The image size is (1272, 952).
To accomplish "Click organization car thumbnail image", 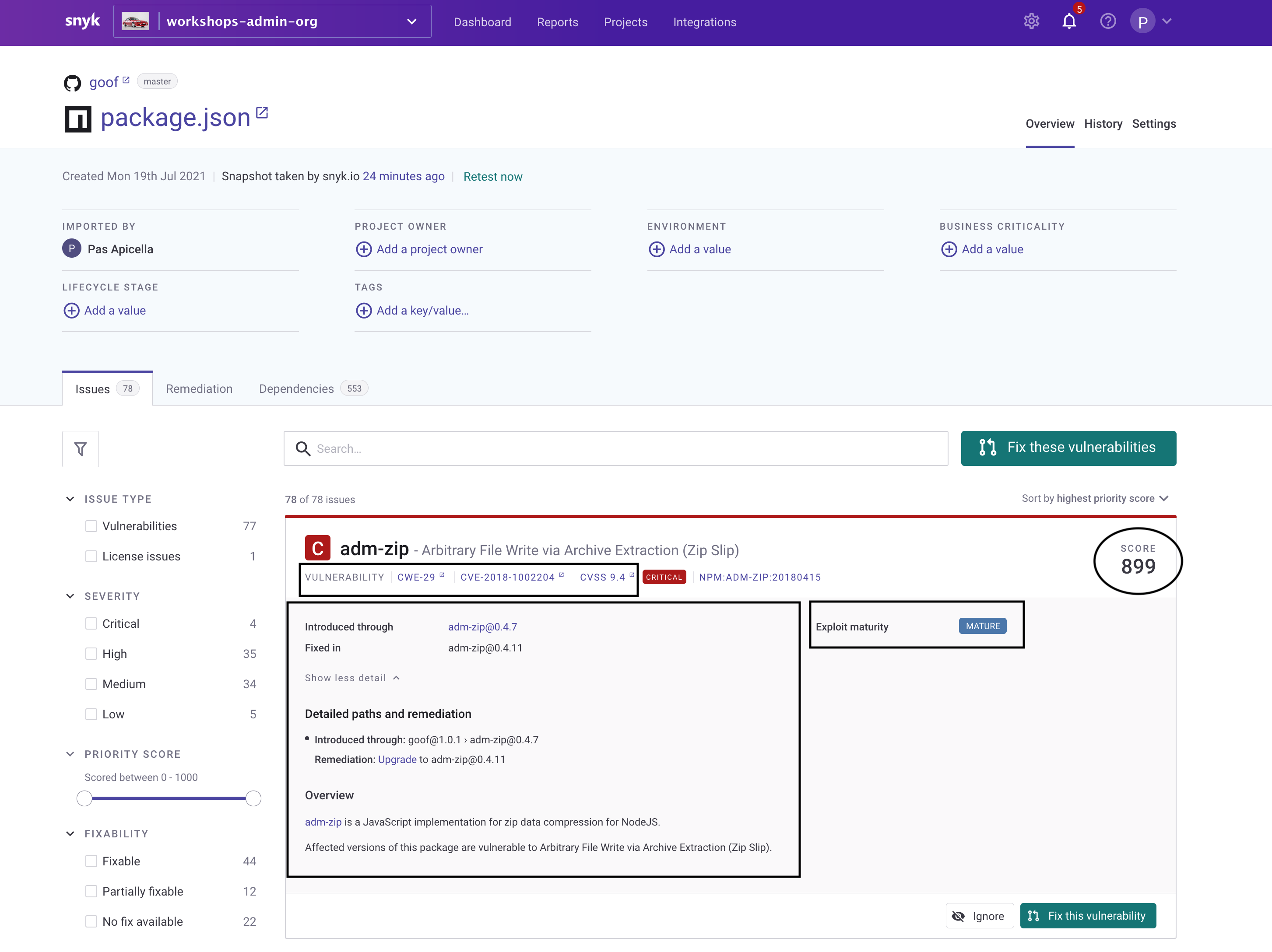I will (136, 21).
